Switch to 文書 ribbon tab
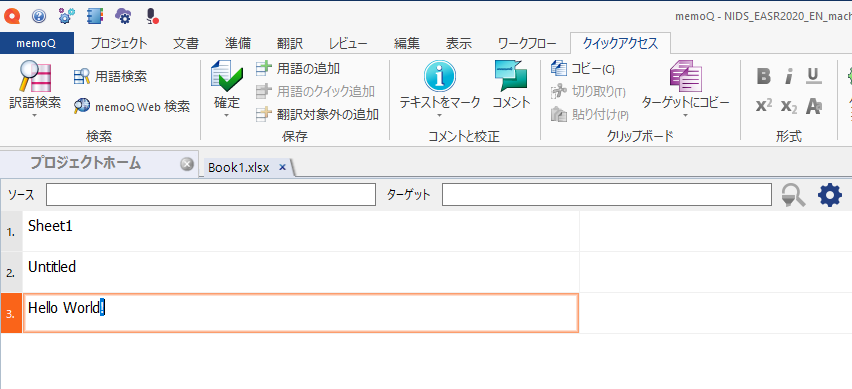Viewport: 852px width, 389px height. (186, 43)
